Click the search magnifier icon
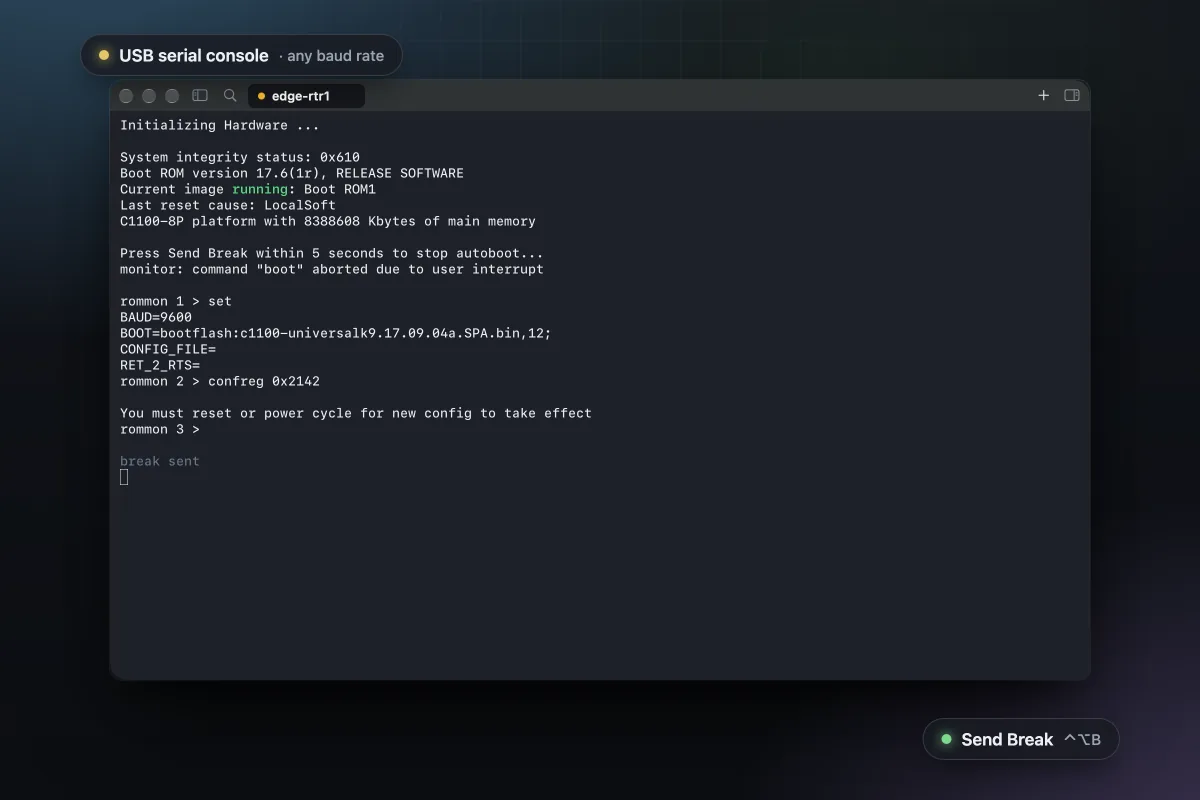This screenshot has width=1200, height=800. point(230,96)
